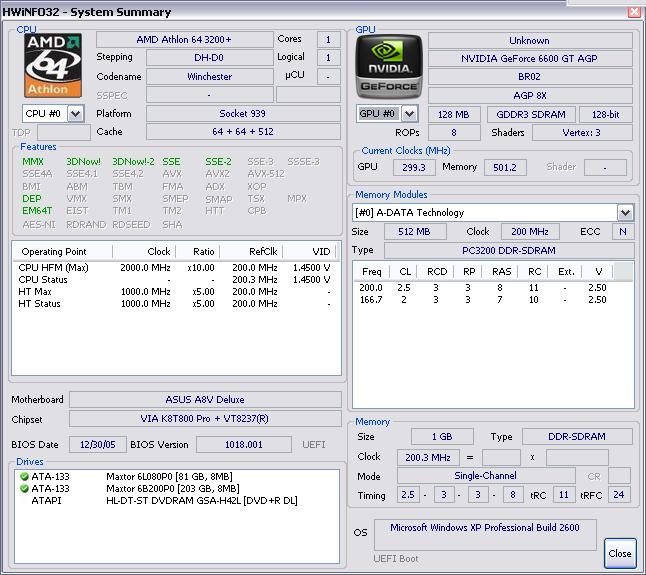Expand the A-DATA Technology memory module dropdown
Viewport: 646px width, 575px height.
[x=625, y=213]
